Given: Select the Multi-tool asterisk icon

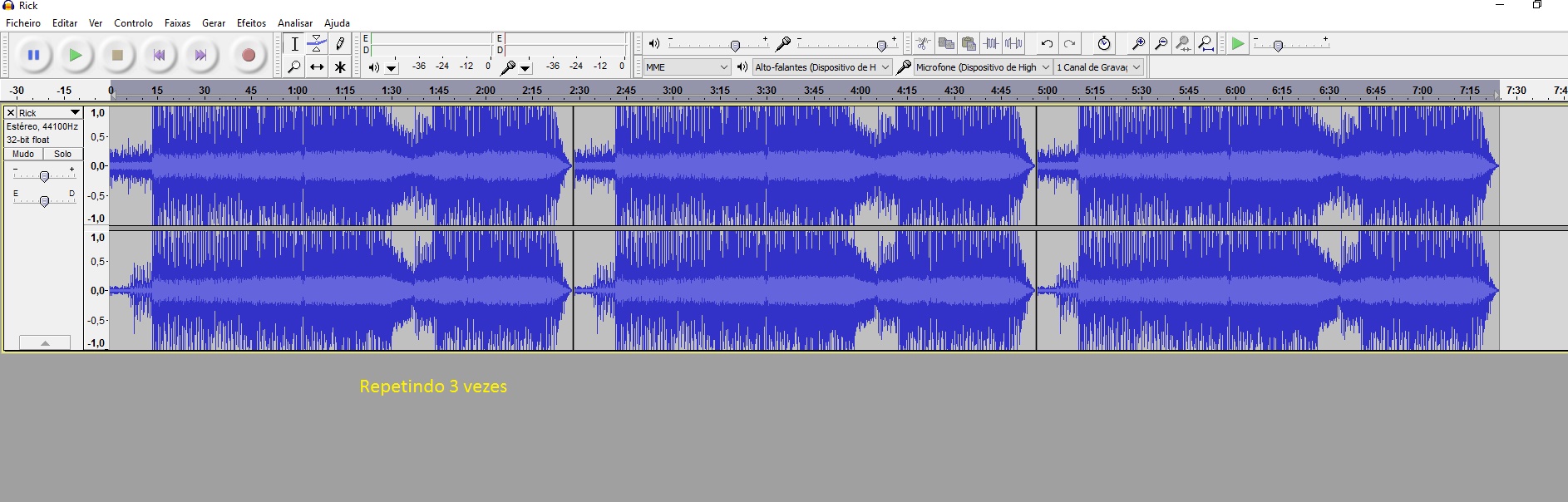Looking at the screenshot, I should [339, 67].
